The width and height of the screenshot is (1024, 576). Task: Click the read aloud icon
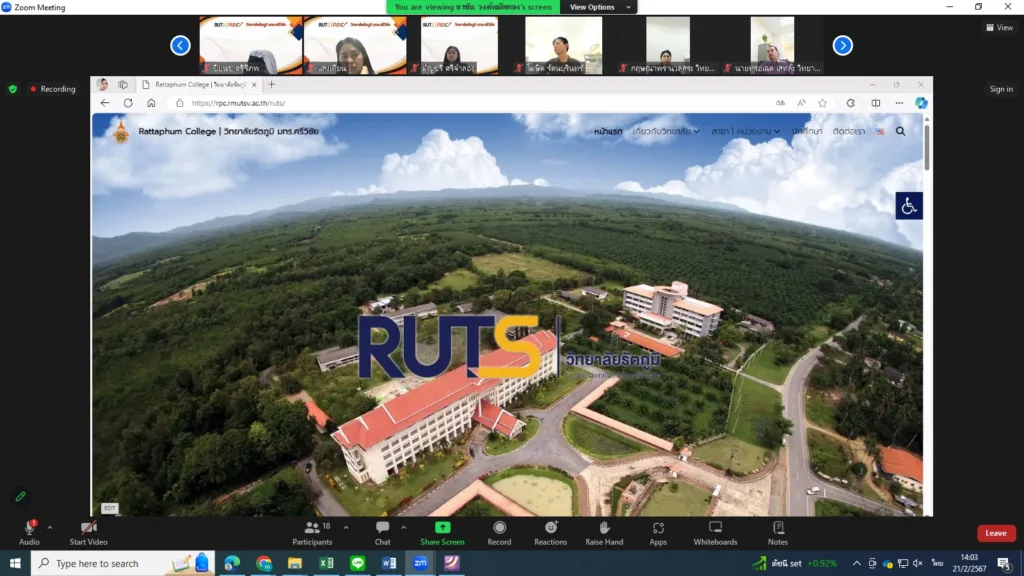(x=801, y=103)
